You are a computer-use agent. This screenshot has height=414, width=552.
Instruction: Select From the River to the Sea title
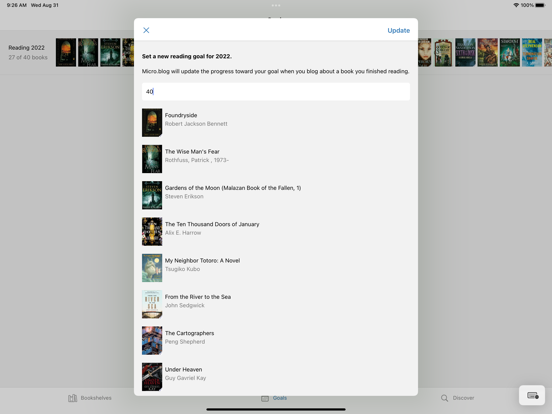(x=198, y=297)
